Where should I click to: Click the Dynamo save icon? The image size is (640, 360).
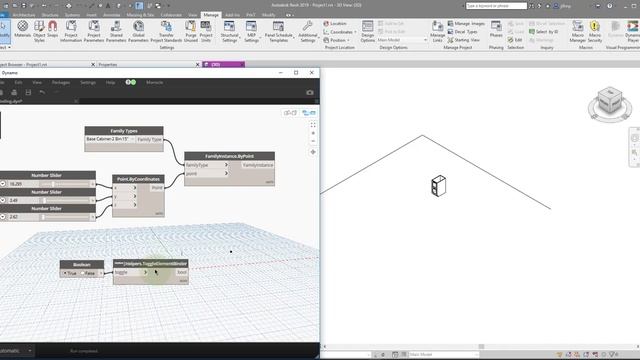pyautogui.click(x=28, y=93)
